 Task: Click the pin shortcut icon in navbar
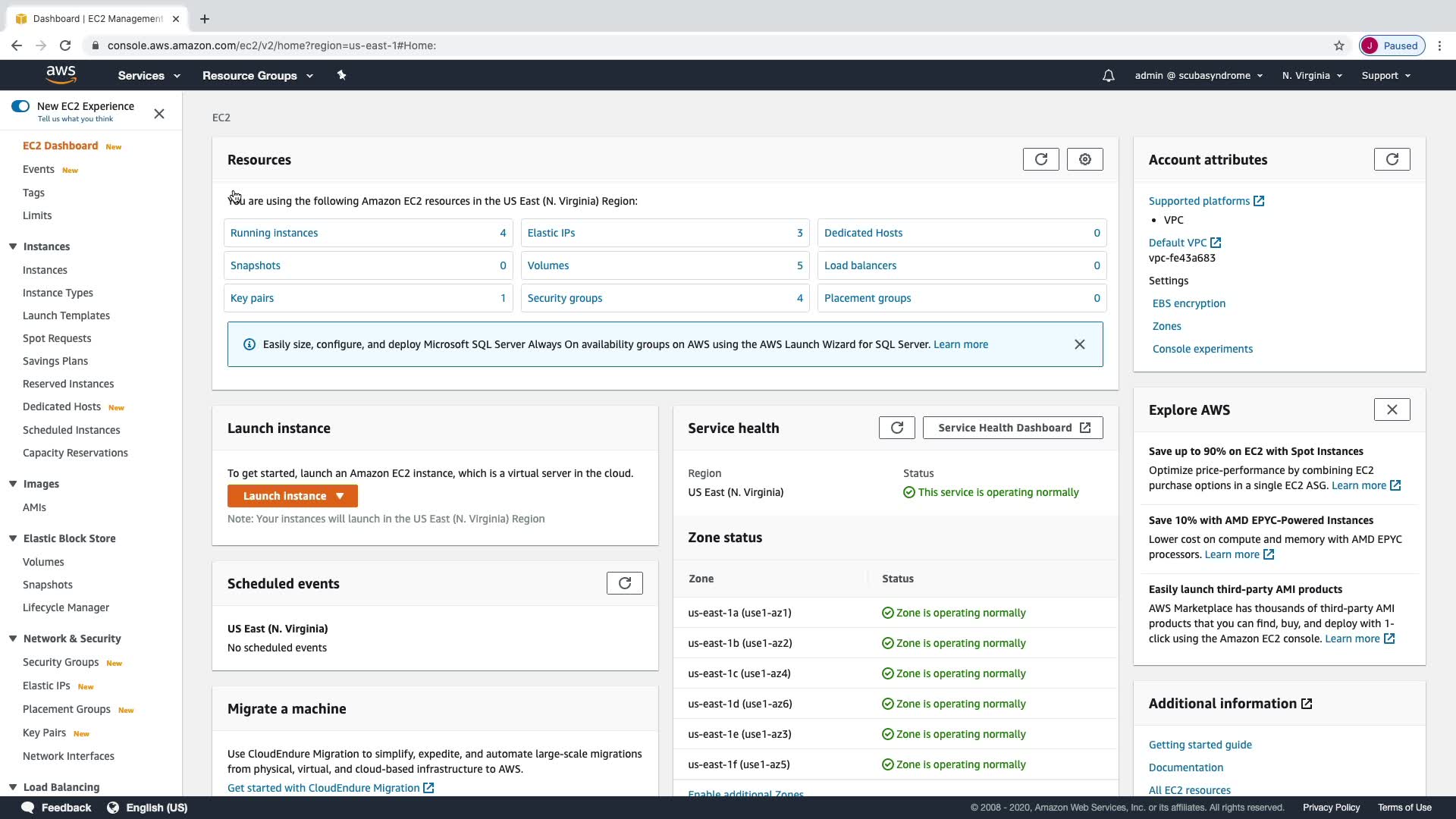341,75
